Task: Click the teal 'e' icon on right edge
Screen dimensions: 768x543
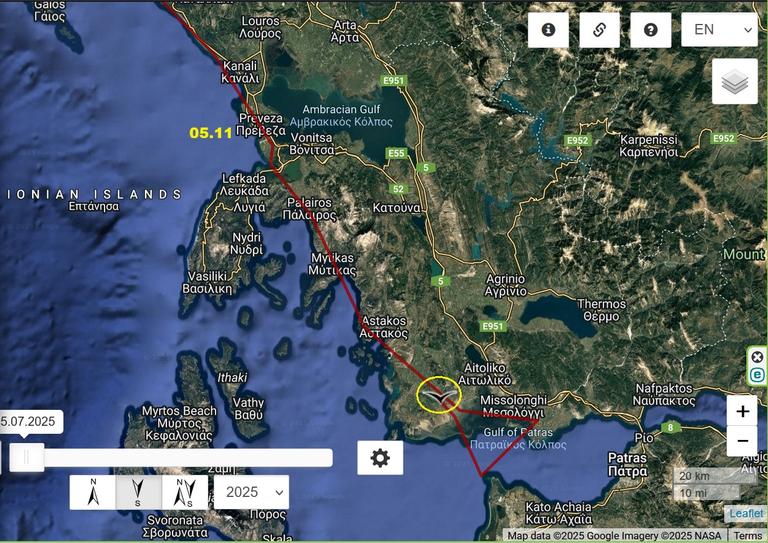Action: (757, 376)
